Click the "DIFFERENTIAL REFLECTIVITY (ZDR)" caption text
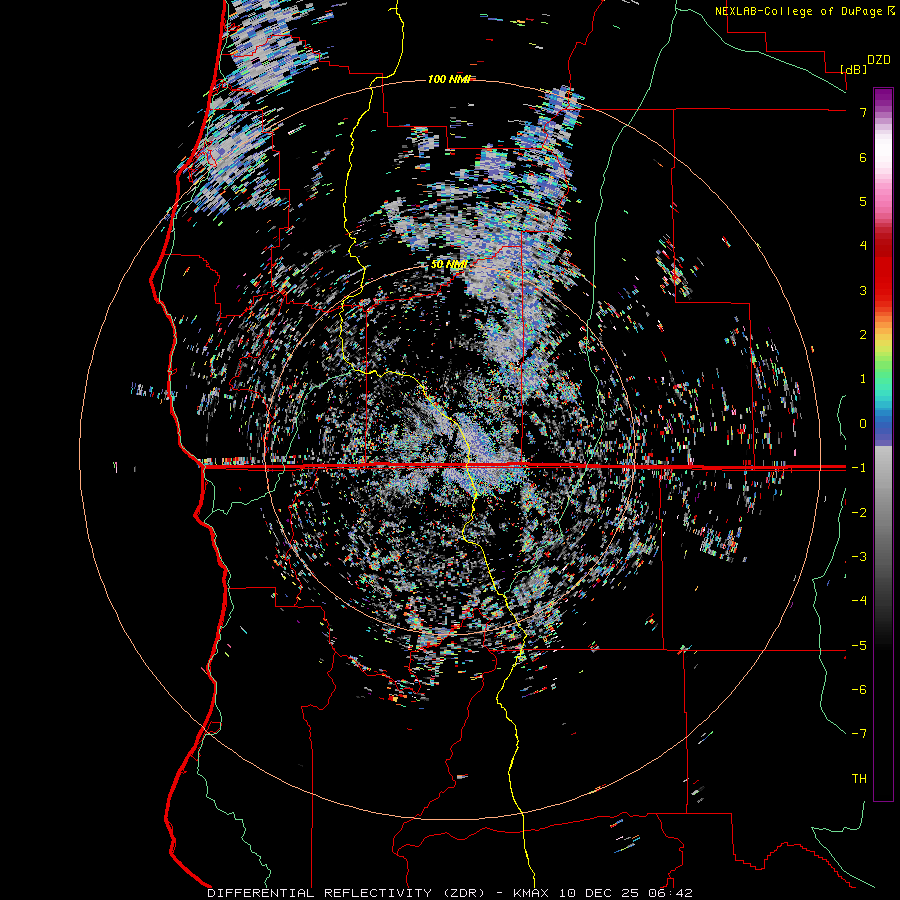Image resolution: width=900 pixels, height=900 pixels. tap(347, 893)
